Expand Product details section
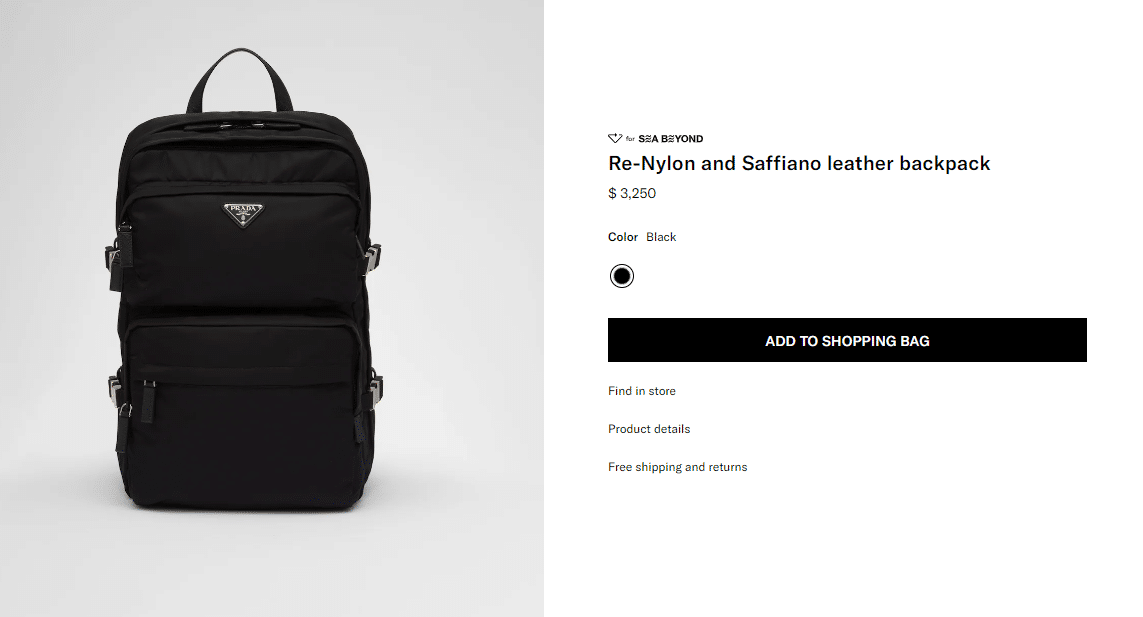1143x617 pixels. point(649,429)
